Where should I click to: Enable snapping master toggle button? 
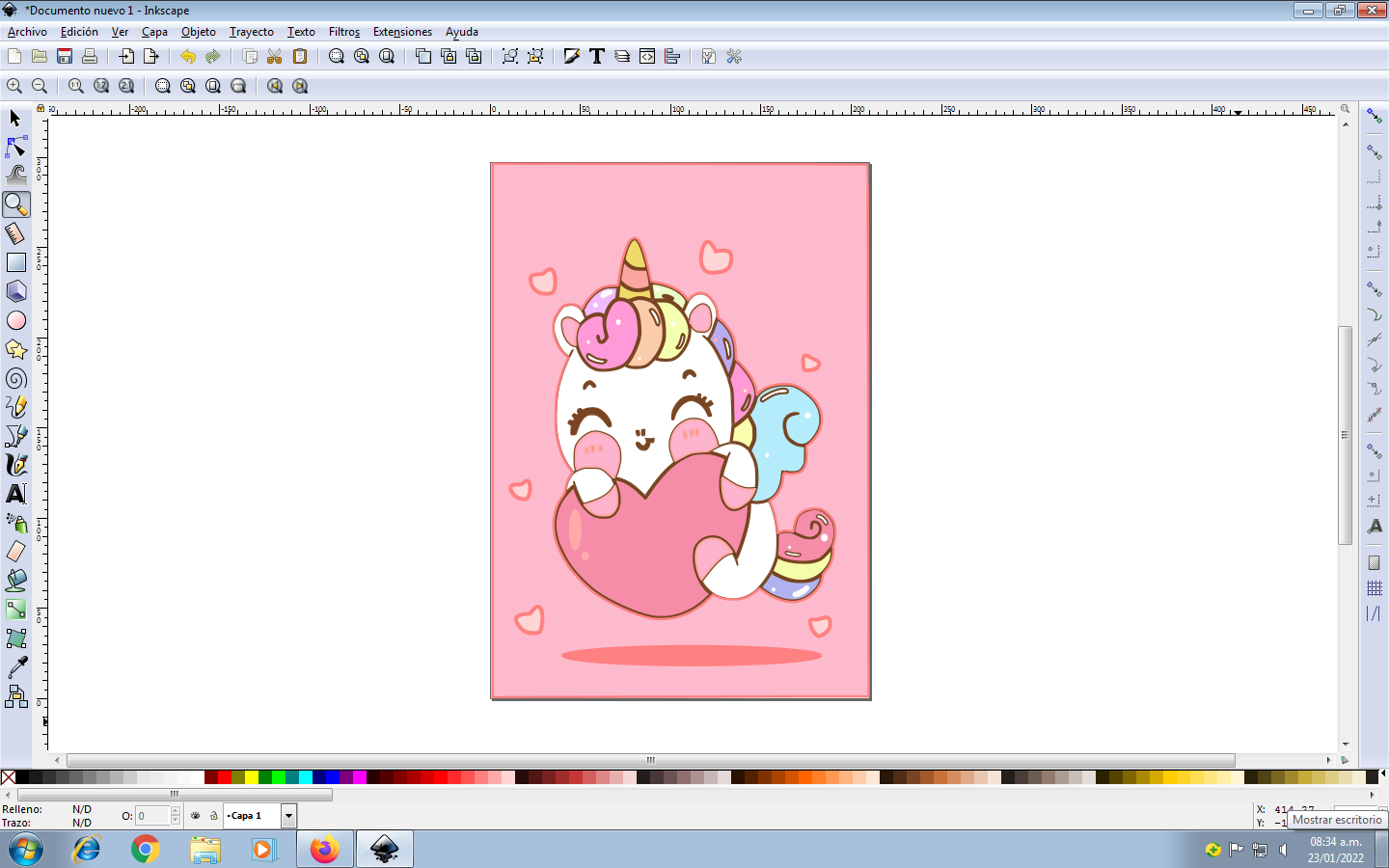pos(1375,117)
